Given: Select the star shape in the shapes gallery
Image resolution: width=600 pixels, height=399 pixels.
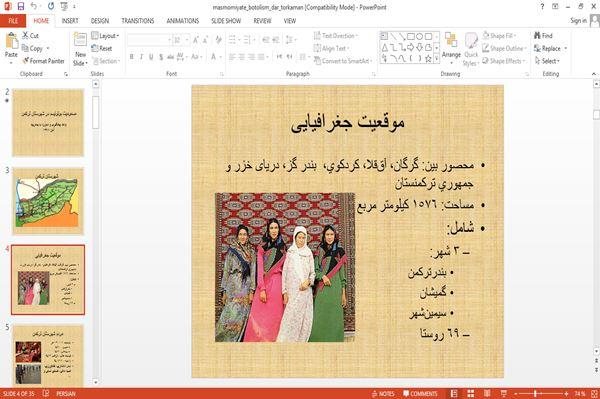Looking at the screenshot, I should tap(428, 59).
